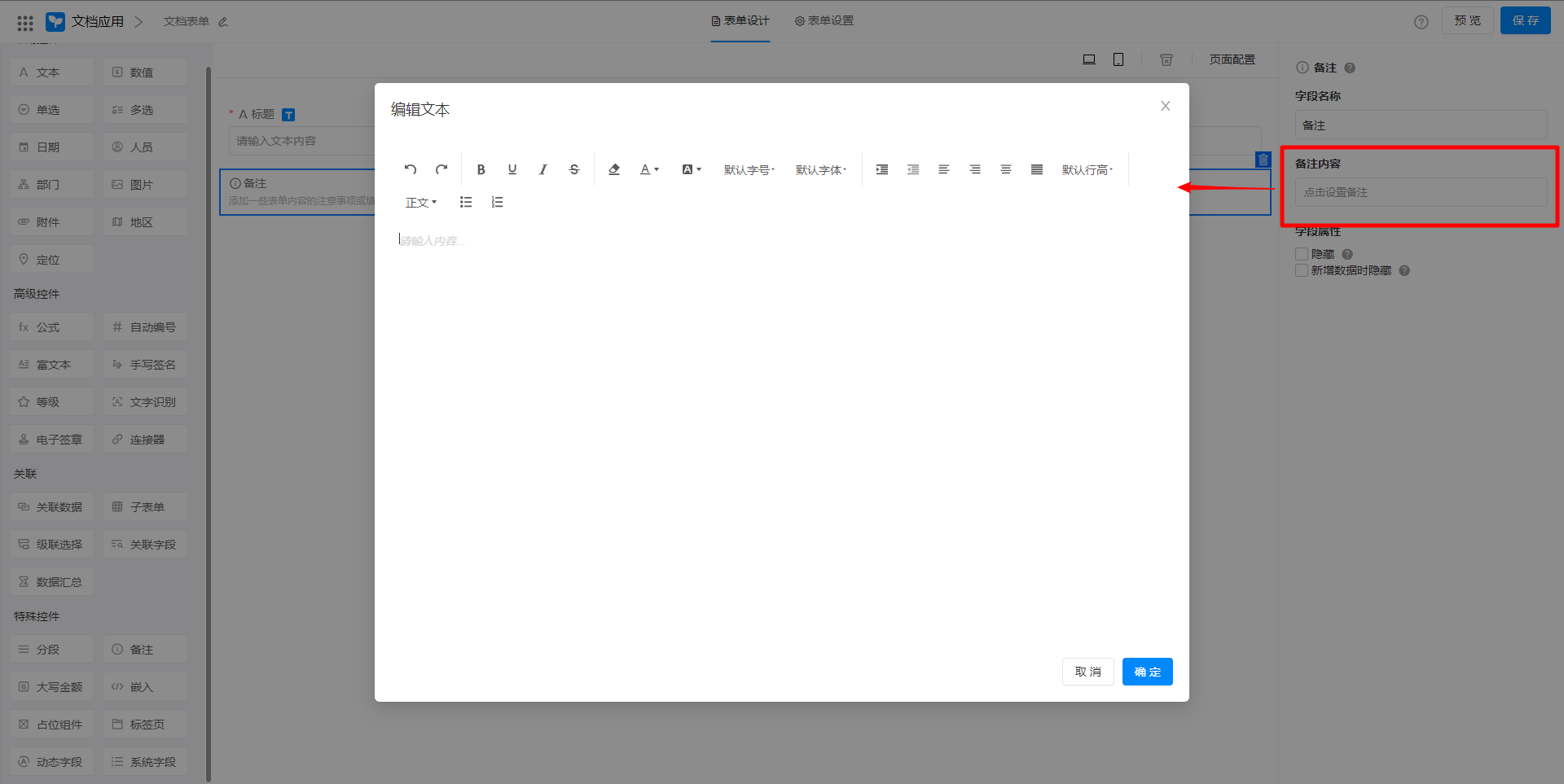Toggle strikethrough formatting
The width and height of the screenshot is (1564, 784).
point(574,169)
